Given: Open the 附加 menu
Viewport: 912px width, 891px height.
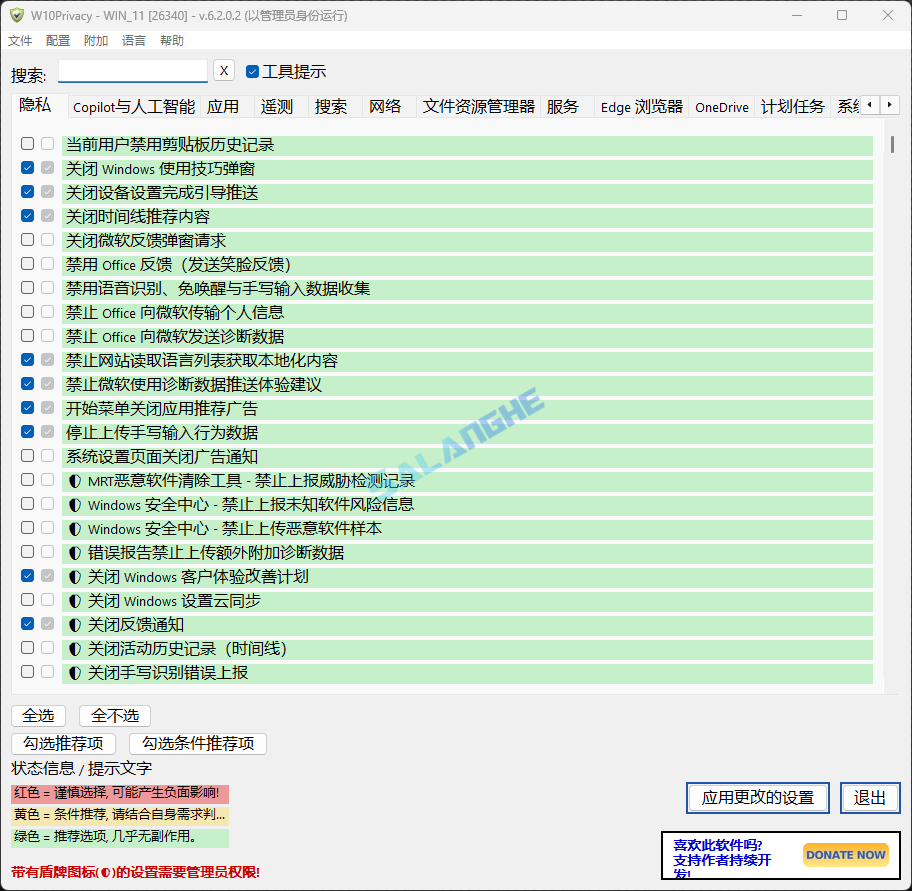Looking at the screenshot, I should pyautogui.click(x=96, y=41).
